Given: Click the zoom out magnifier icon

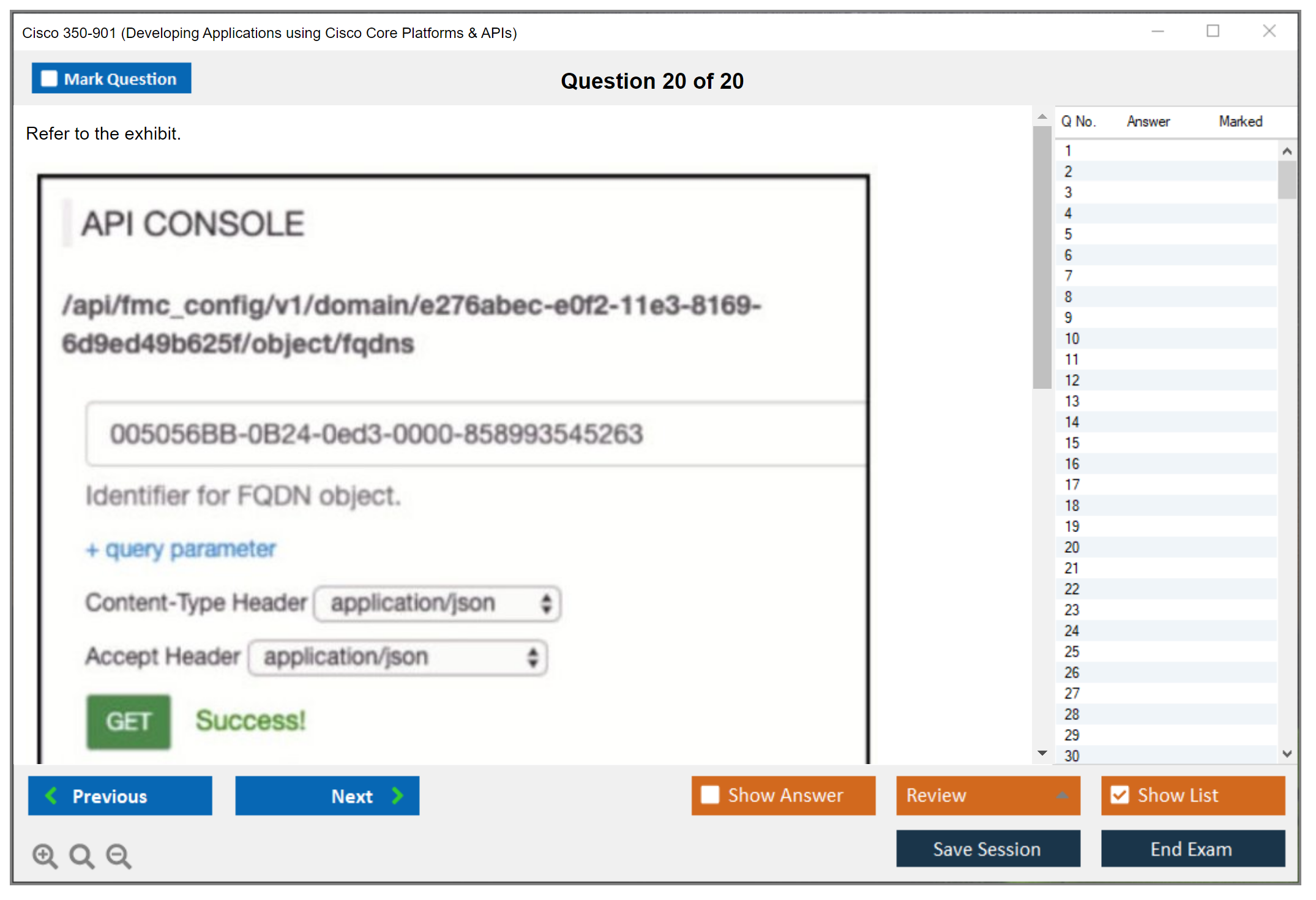Looking at the screenshot, I should click(x=119, y=855).
